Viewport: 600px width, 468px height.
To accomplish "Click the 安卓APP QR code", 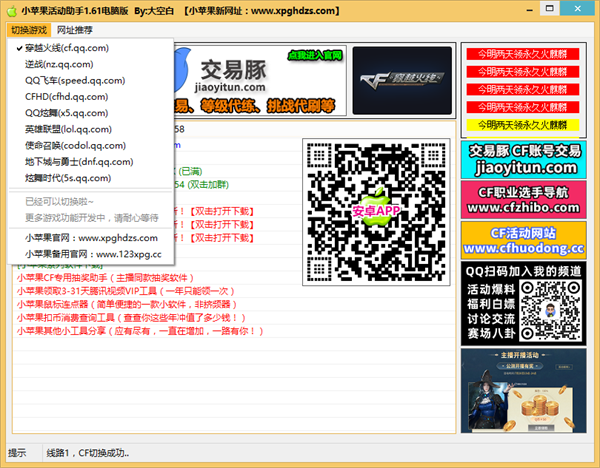I will tap(376, 212).
